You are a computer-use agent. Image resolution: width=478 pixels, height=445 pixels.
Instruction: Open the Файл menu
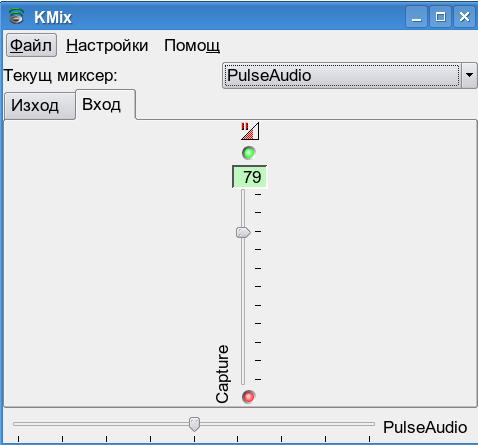31,45
